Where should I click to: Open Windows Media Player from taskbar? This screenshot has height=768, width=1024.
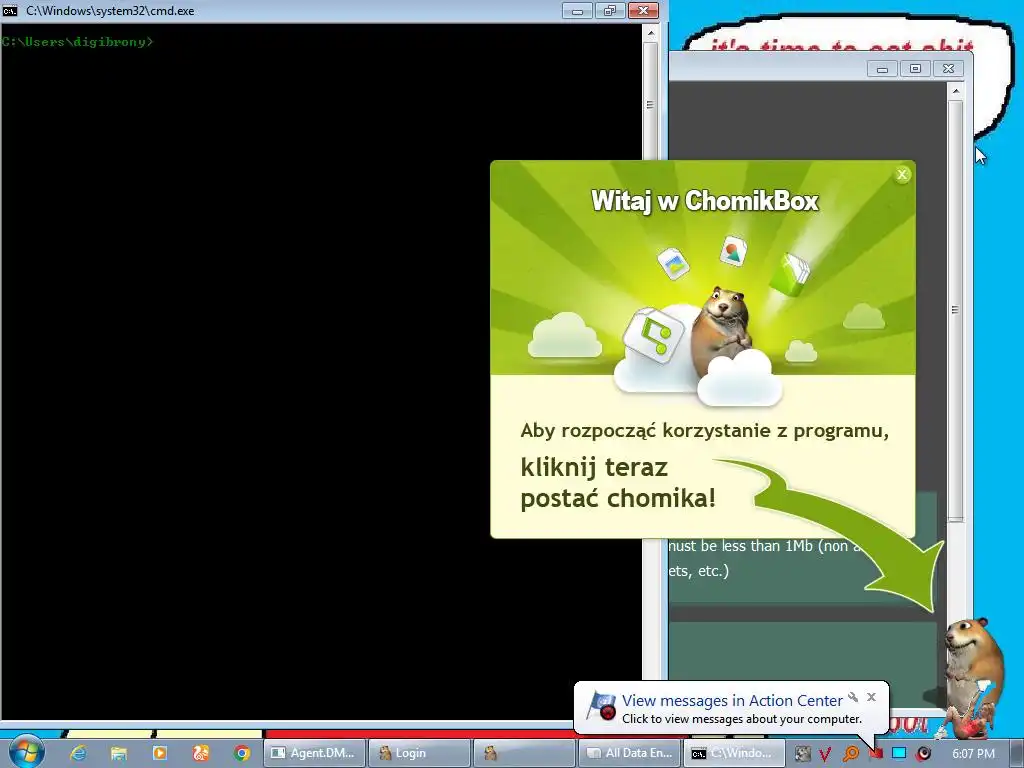tap(159, 753)
